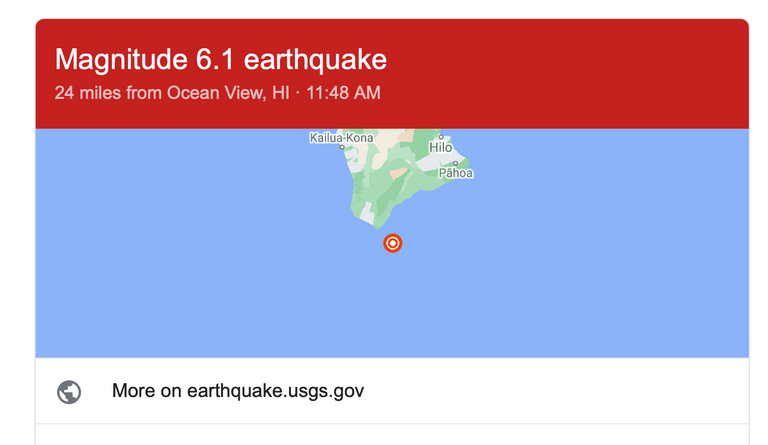Open More on earthquake.usgs.gov link
Viewport: 768px width, 445px height.
[238, 391]
